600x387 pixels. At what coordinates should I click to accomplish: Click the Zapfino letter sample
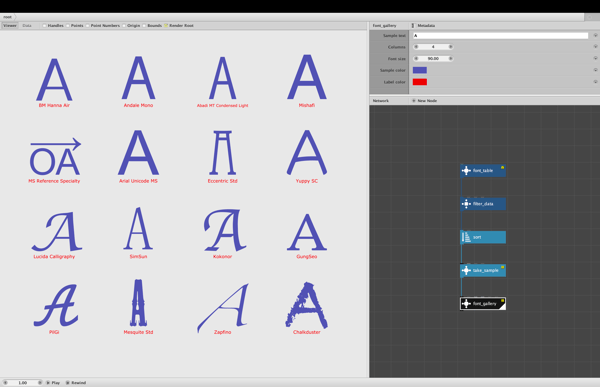[x=223, y=307]
